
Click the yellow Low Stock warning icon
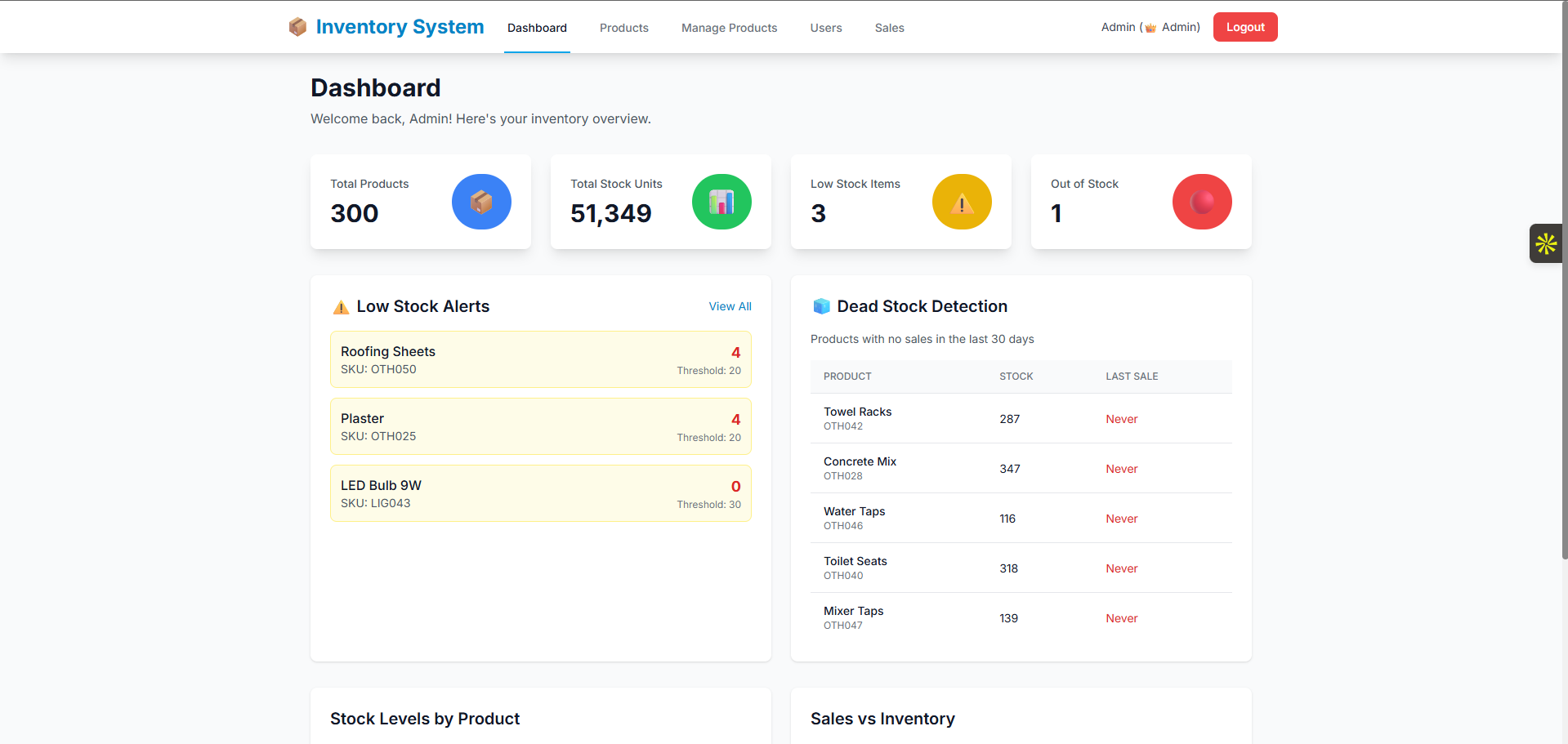point(962,202)
